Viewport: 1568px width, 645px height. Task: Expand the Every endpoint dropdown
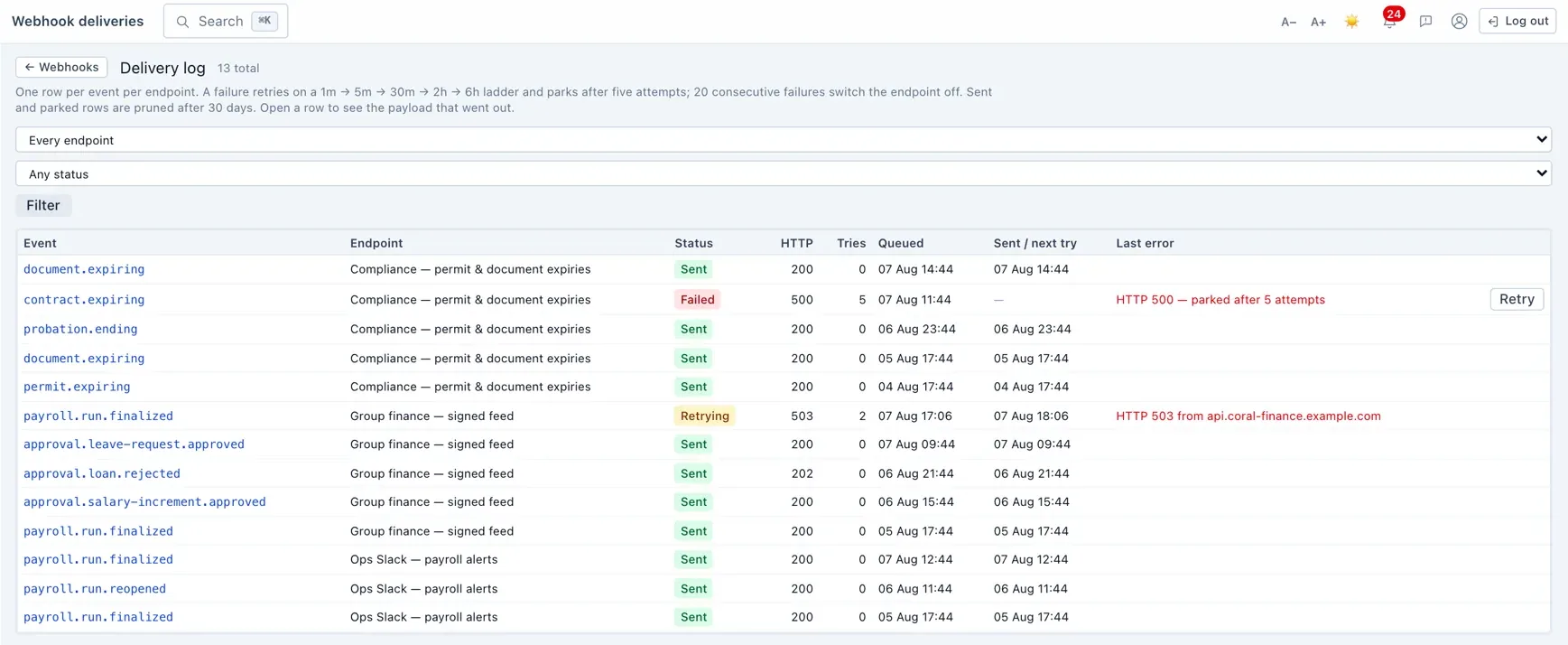pos(784,140)
